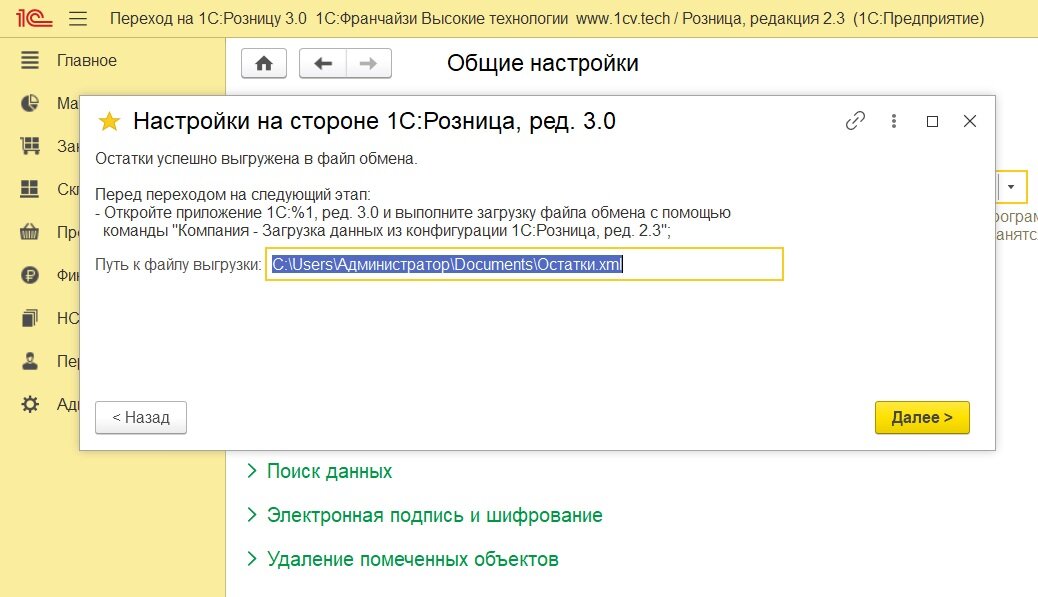Screen dimensions: 1038x597
Task: Open the three-dot more actions menu
Action: pyautogui.click(x=894, y=121)
